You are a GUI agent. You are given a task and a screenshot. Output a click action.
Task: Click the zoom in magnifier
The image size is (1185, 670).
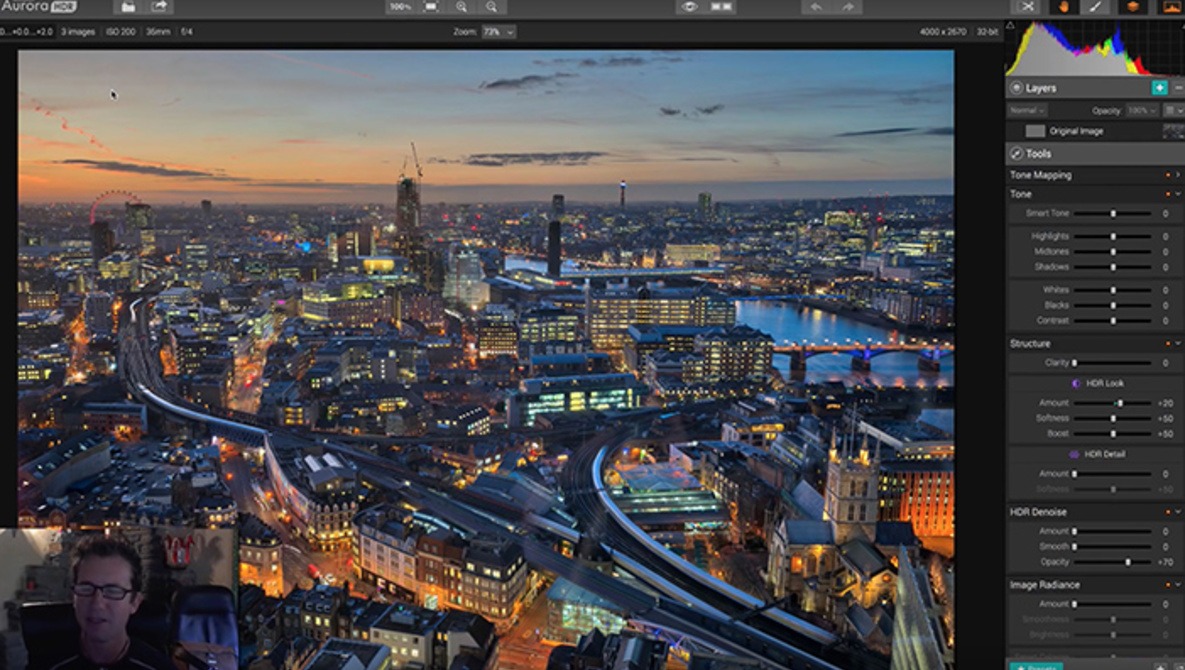461,7
